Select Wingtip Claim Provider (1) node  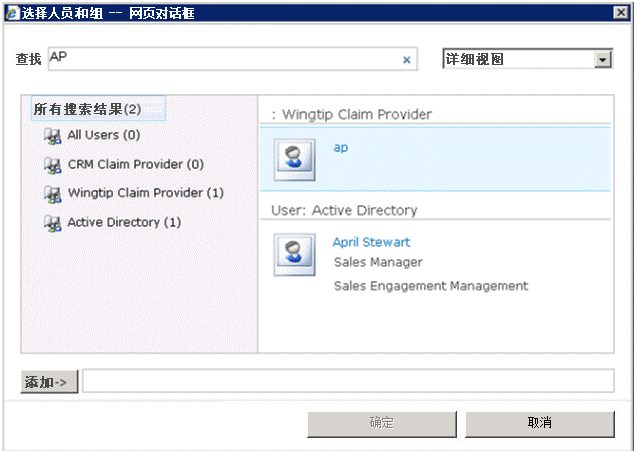point(145,193)
